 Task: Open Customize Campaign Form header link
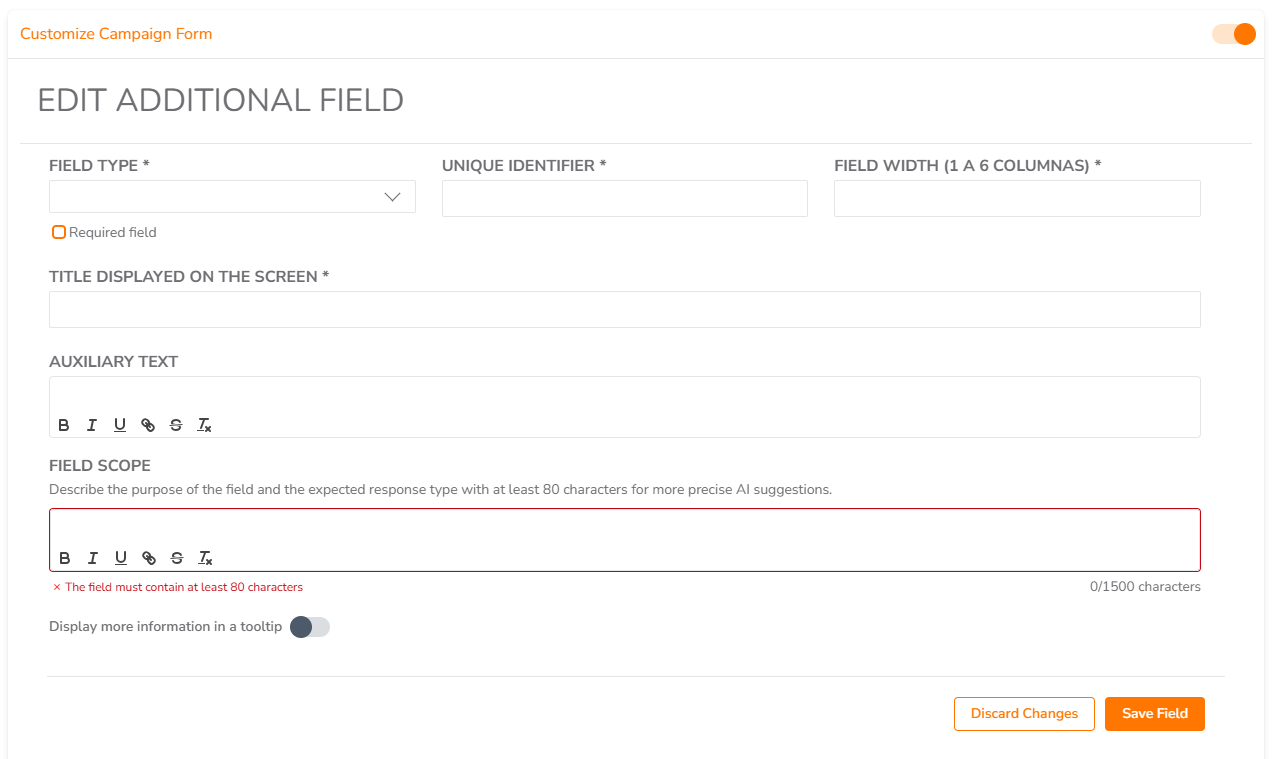pyautogui.click(x=116, y=34)
